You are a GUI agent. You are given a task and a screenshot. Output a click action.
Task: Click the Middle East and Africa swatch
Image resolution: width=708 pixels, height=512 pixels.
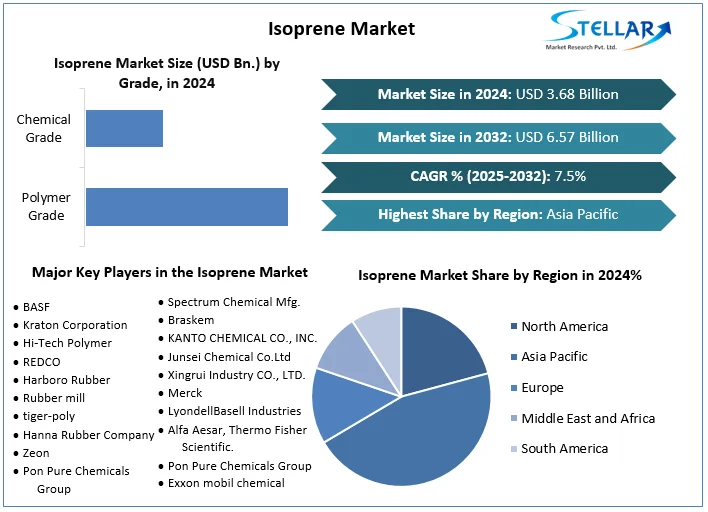514,419
